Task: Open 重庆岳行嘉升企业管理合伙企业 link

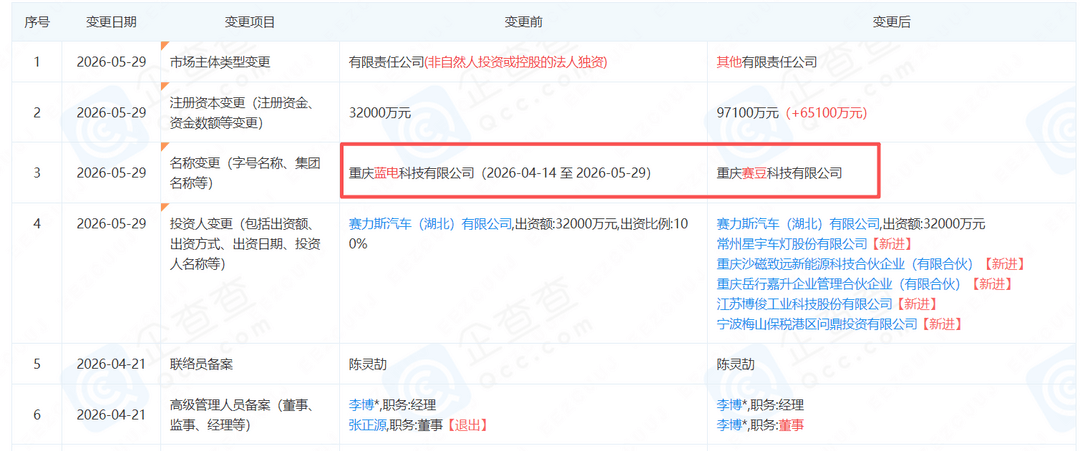Action: click(x=838, y=284)
